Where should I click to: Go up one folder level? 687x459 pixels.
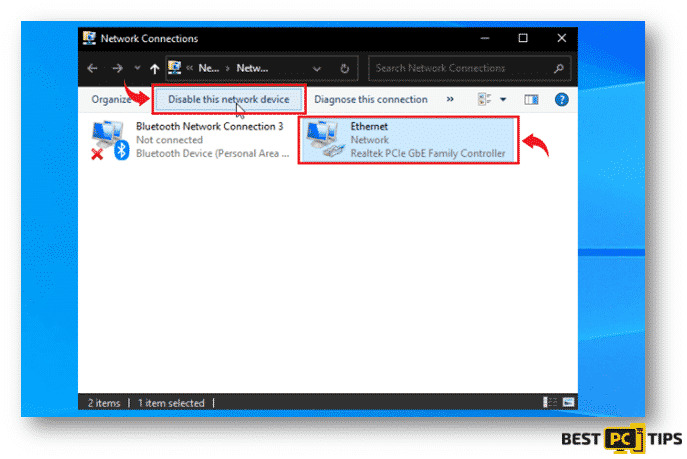point(154,68)
